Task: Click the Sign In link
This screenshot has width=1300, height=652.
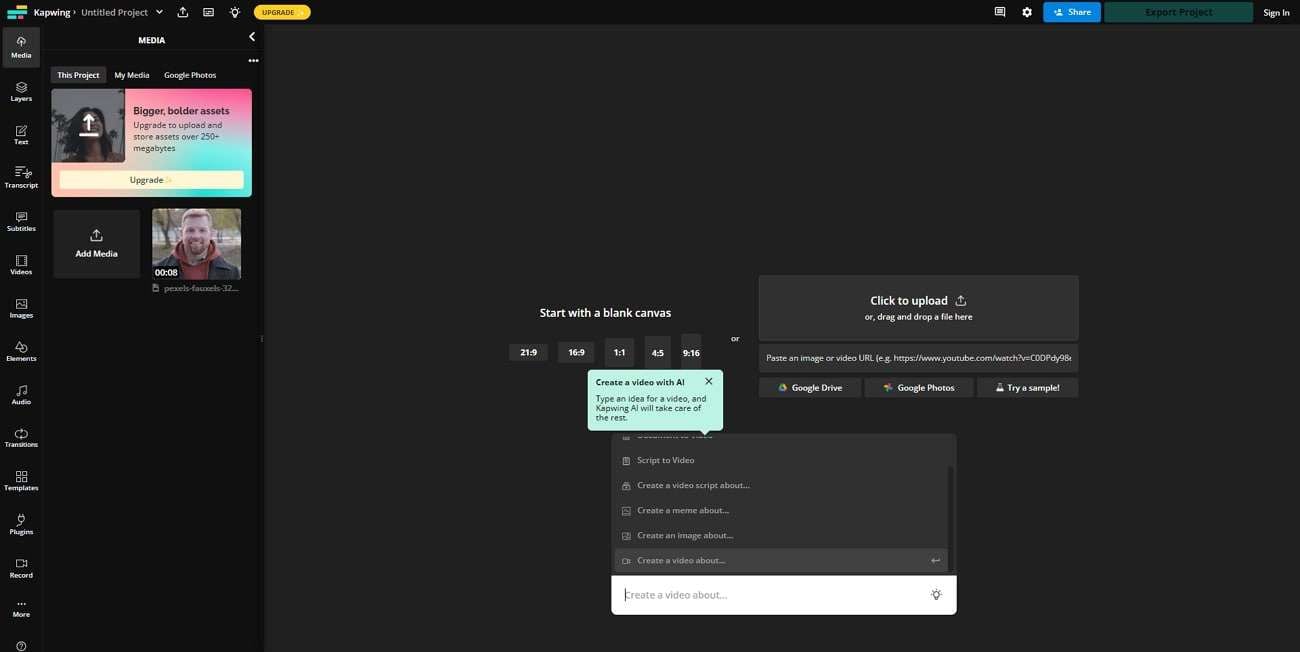Action: point(1276,12)
